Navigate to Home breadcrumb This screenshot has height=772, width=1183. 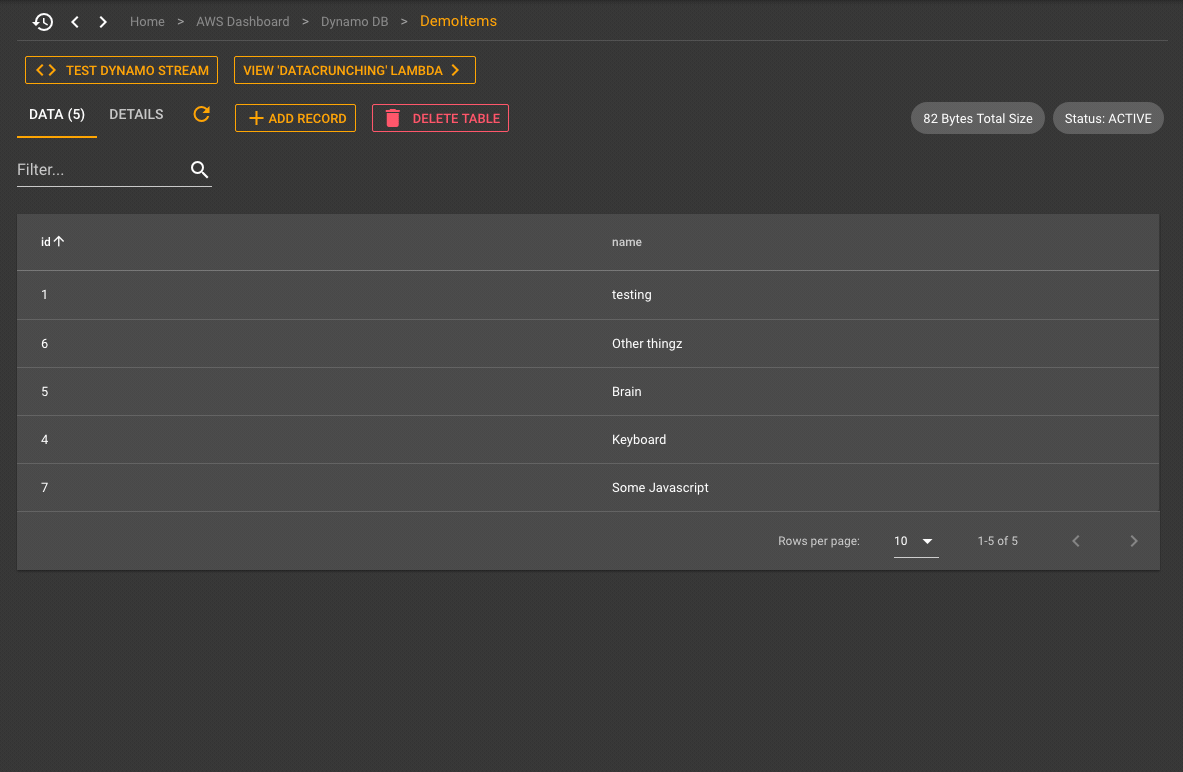[x=147, y=22]
